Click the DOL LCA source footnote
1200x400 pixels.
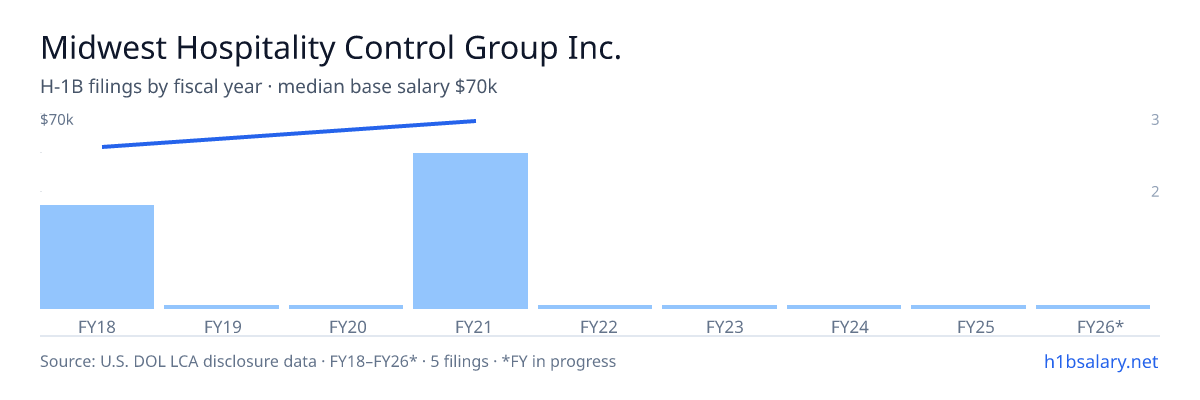coord(328,361)
